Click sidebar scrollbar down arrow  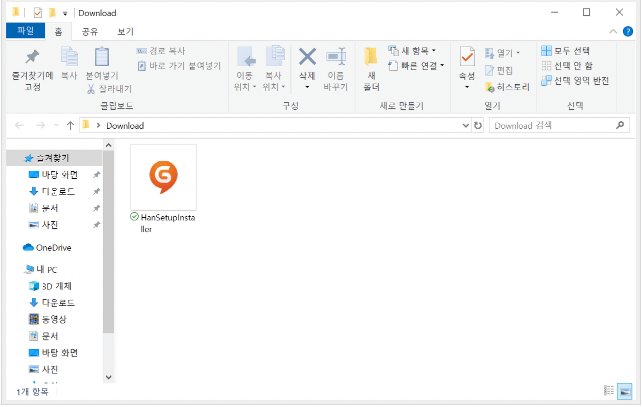click(x=109, y=377)
